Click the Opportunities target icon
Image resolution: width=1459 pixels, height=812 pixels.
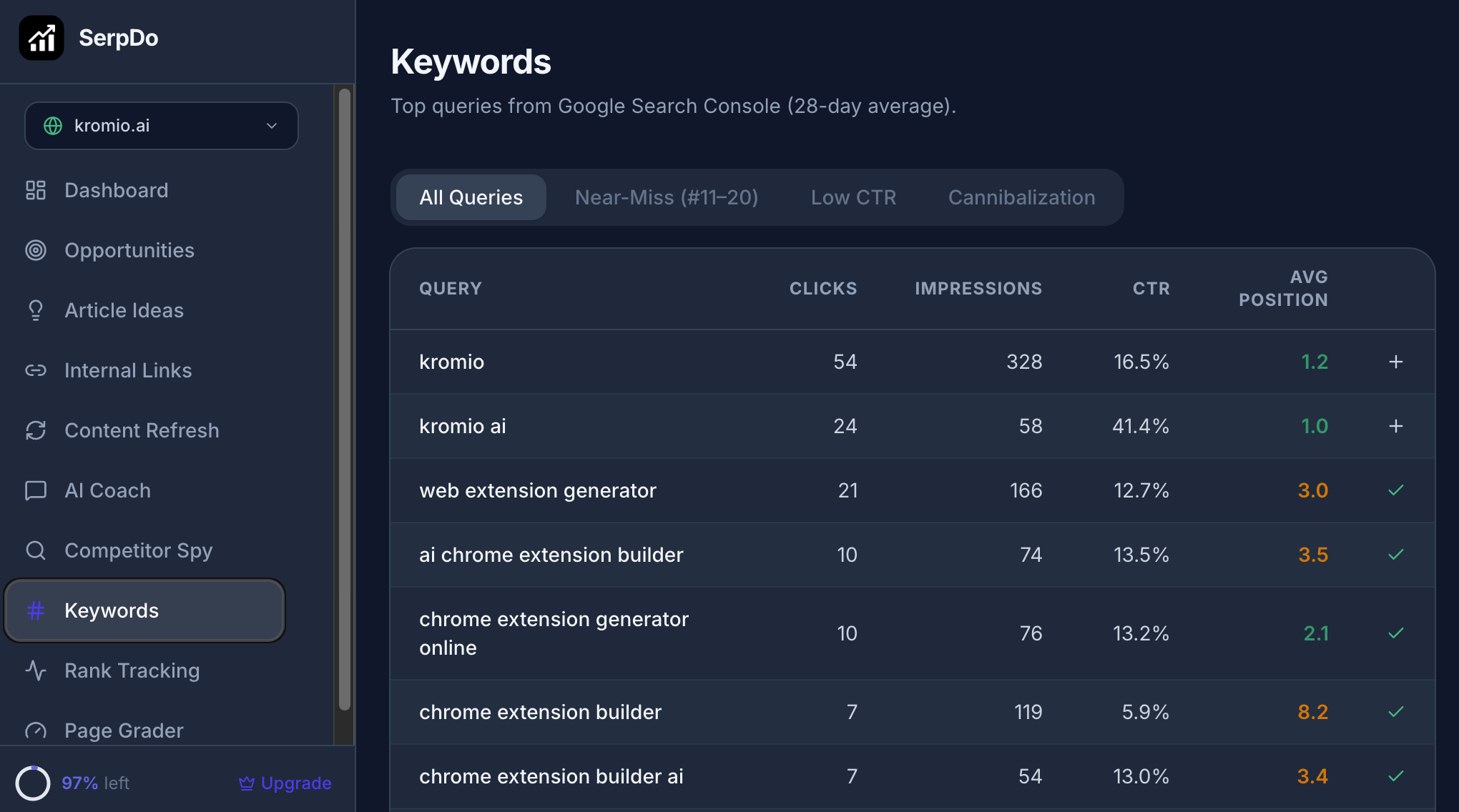[x=36, y=250]
